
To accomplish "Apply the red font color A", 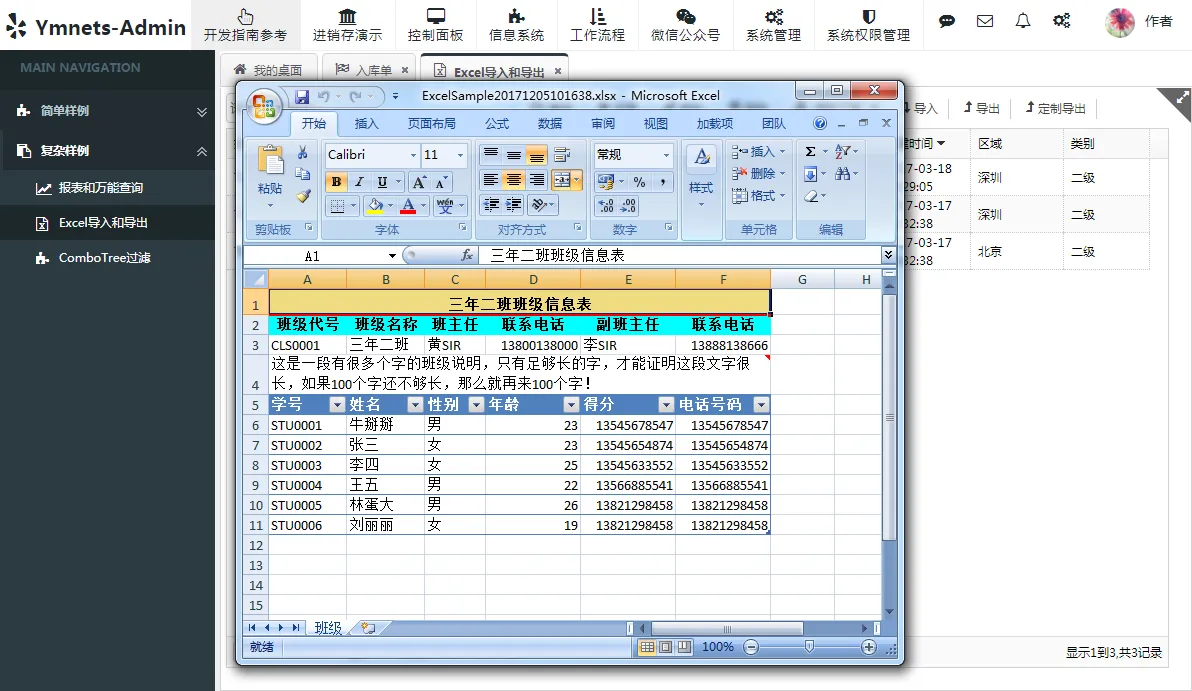I will tap(407, 205).
